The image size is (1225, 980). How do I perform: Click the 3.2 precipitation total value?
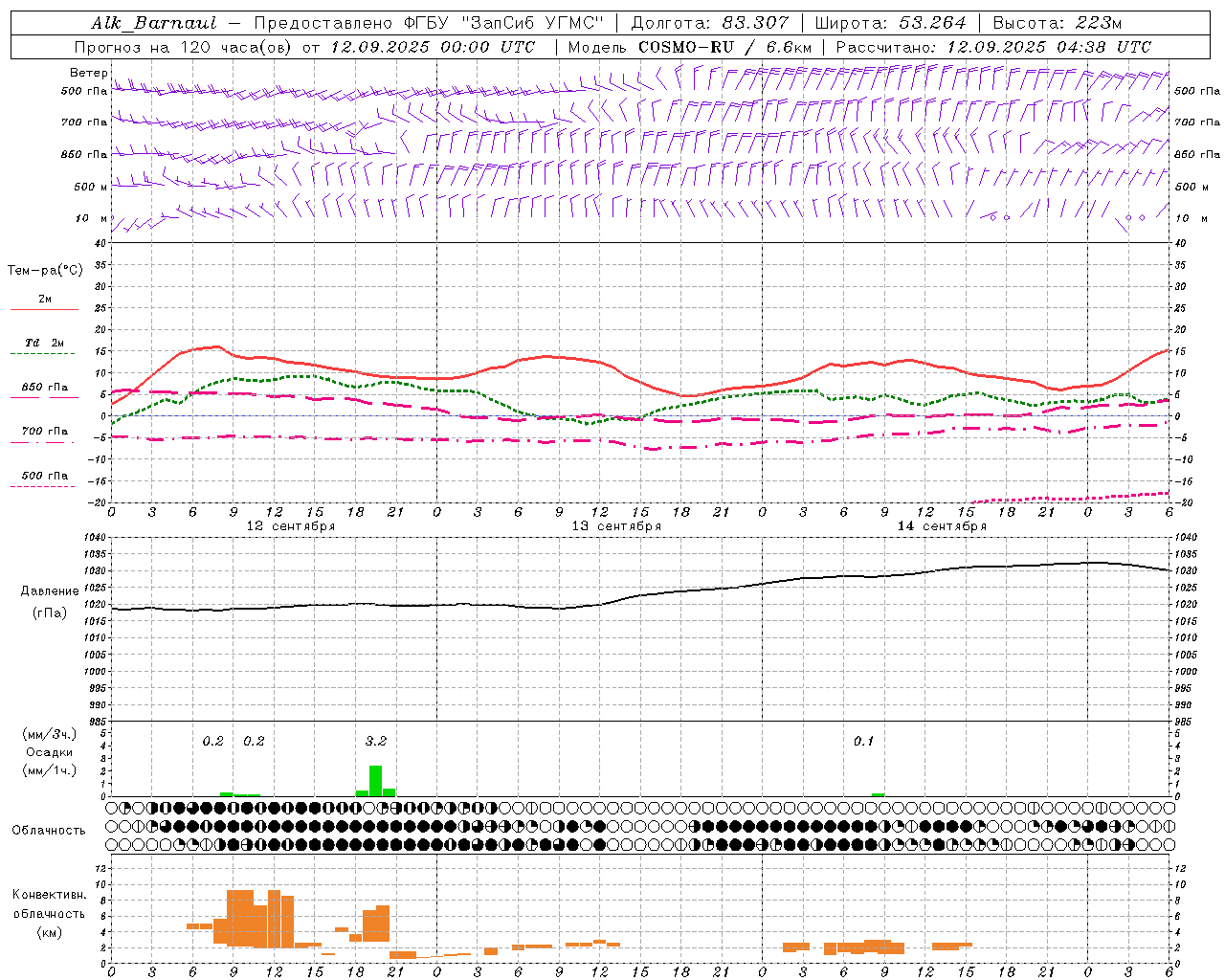pyautogui.click(x=376, y=741)
